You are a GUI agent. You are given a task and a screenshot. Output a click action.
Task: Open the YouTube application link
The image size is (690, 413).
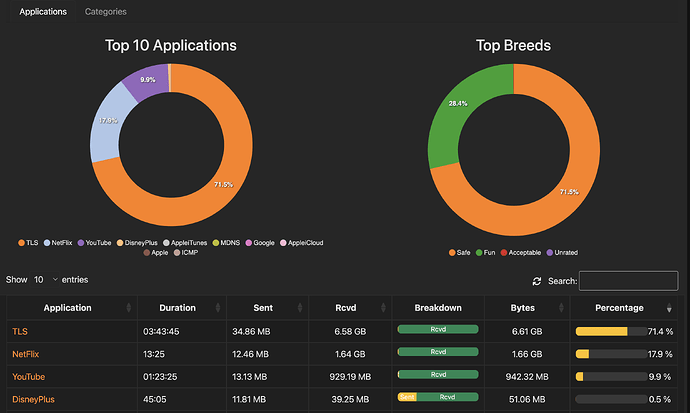pos(29,377)
